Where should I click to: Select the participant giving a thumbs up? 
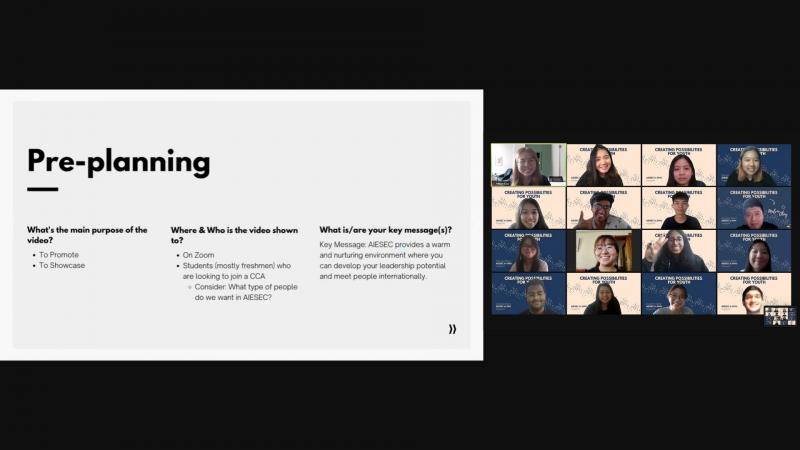pos(603,208)
